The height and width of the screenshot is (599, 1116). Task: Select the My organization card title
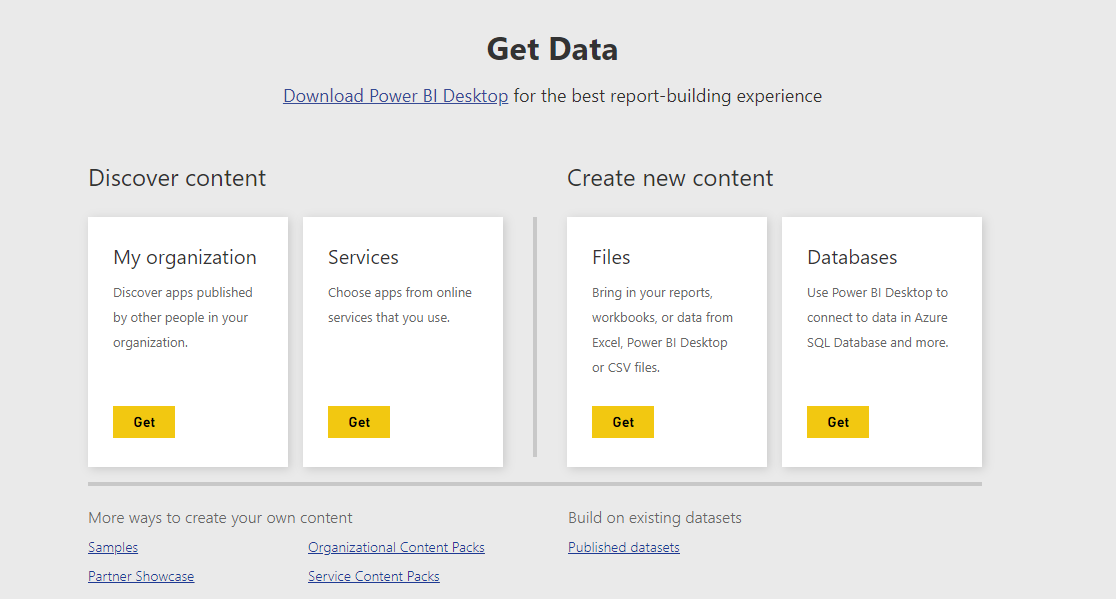tap(185, 257)
